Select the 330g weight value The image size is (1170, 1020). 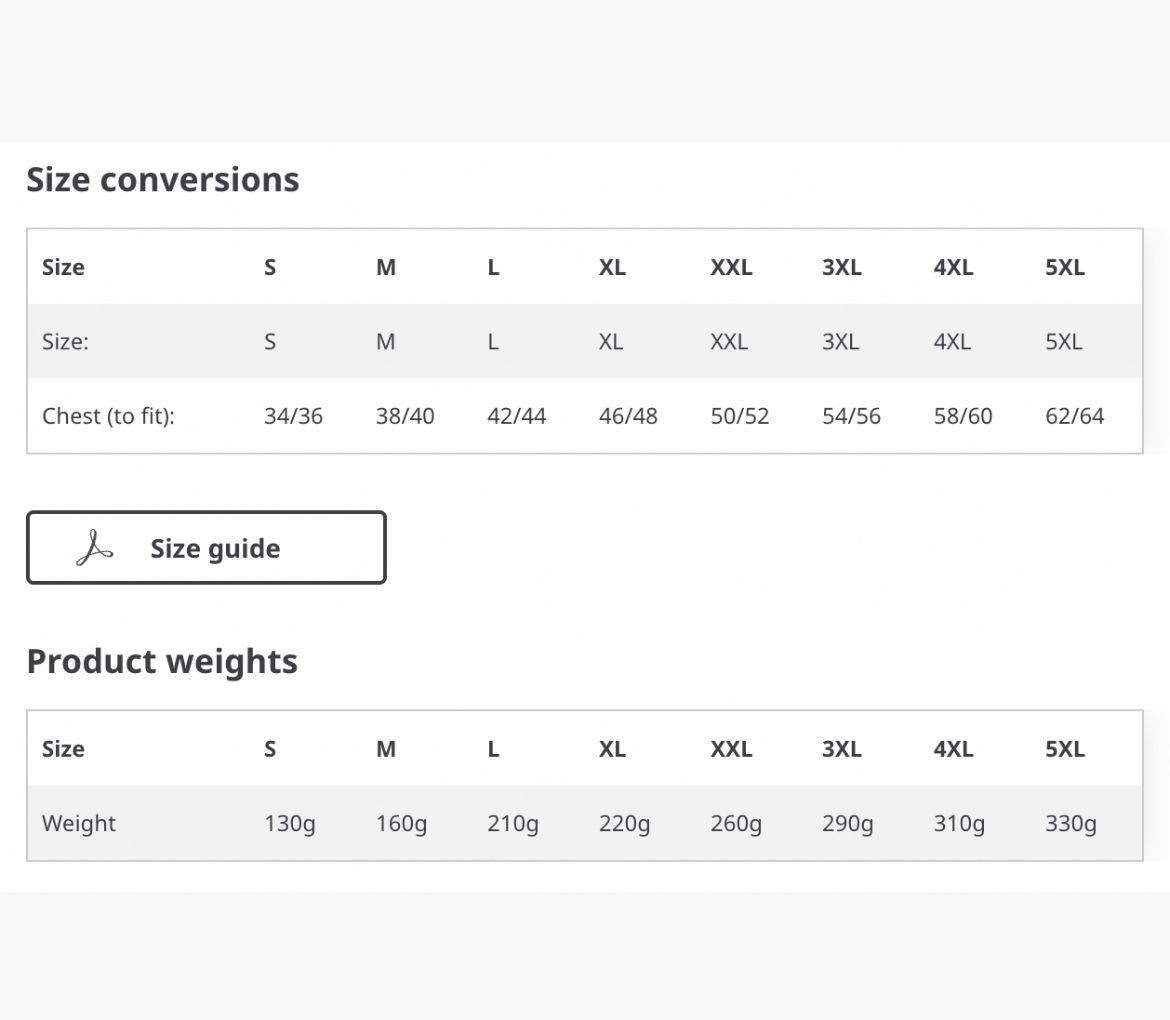1071,824
